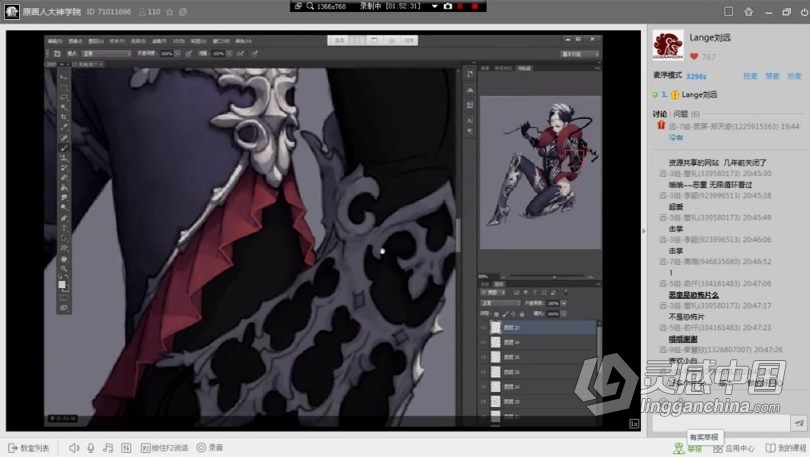
Task: Open 我的课程 my courses
Action: click(x=786, y=448)
